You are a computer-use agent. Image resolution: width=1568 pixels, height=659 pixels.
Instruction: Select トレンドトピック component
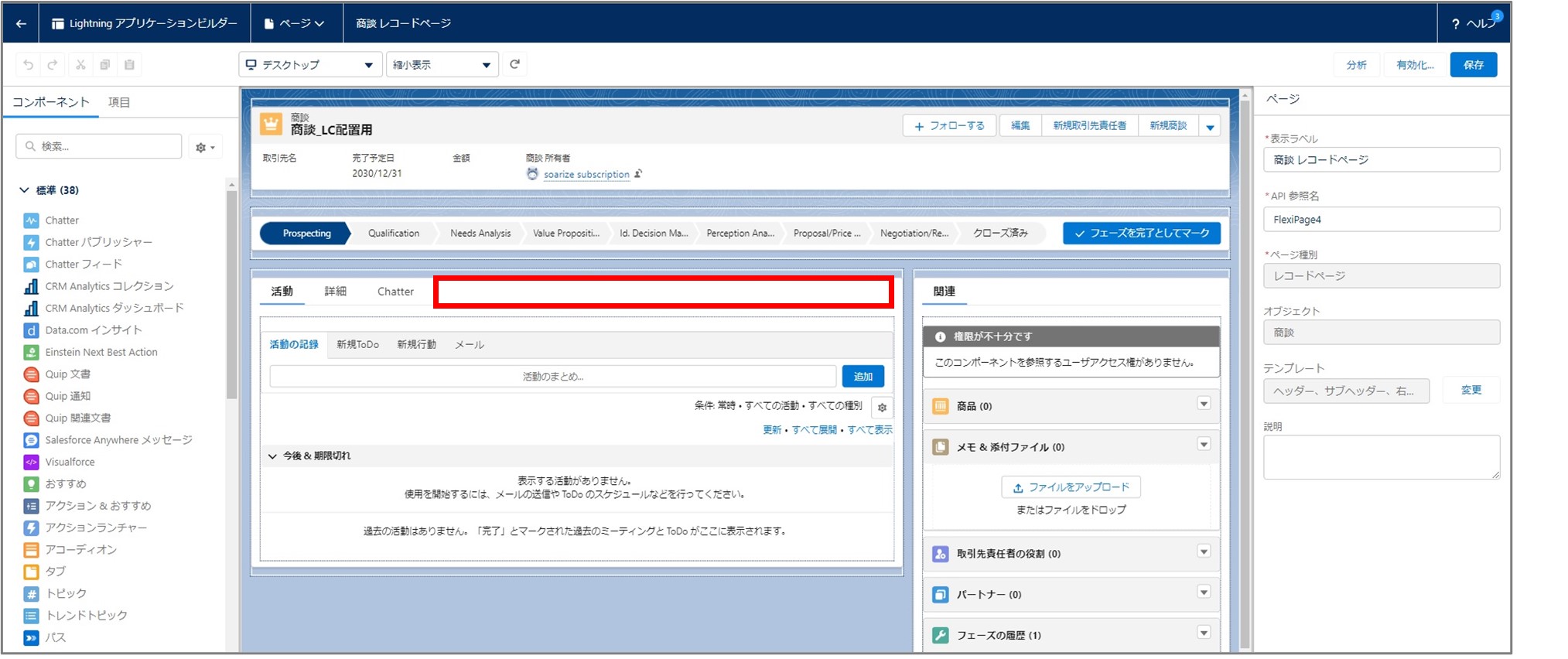[x=76, y=616]
